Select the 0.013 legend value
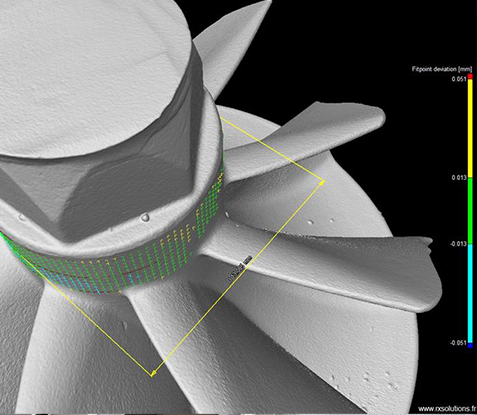 (459, 178)
